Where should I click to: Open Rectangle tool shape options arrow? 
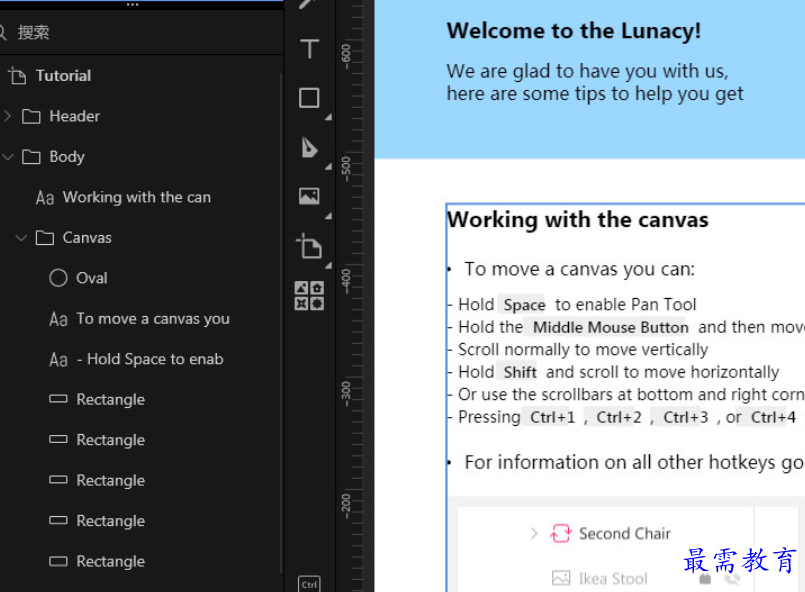coord(328,117)
